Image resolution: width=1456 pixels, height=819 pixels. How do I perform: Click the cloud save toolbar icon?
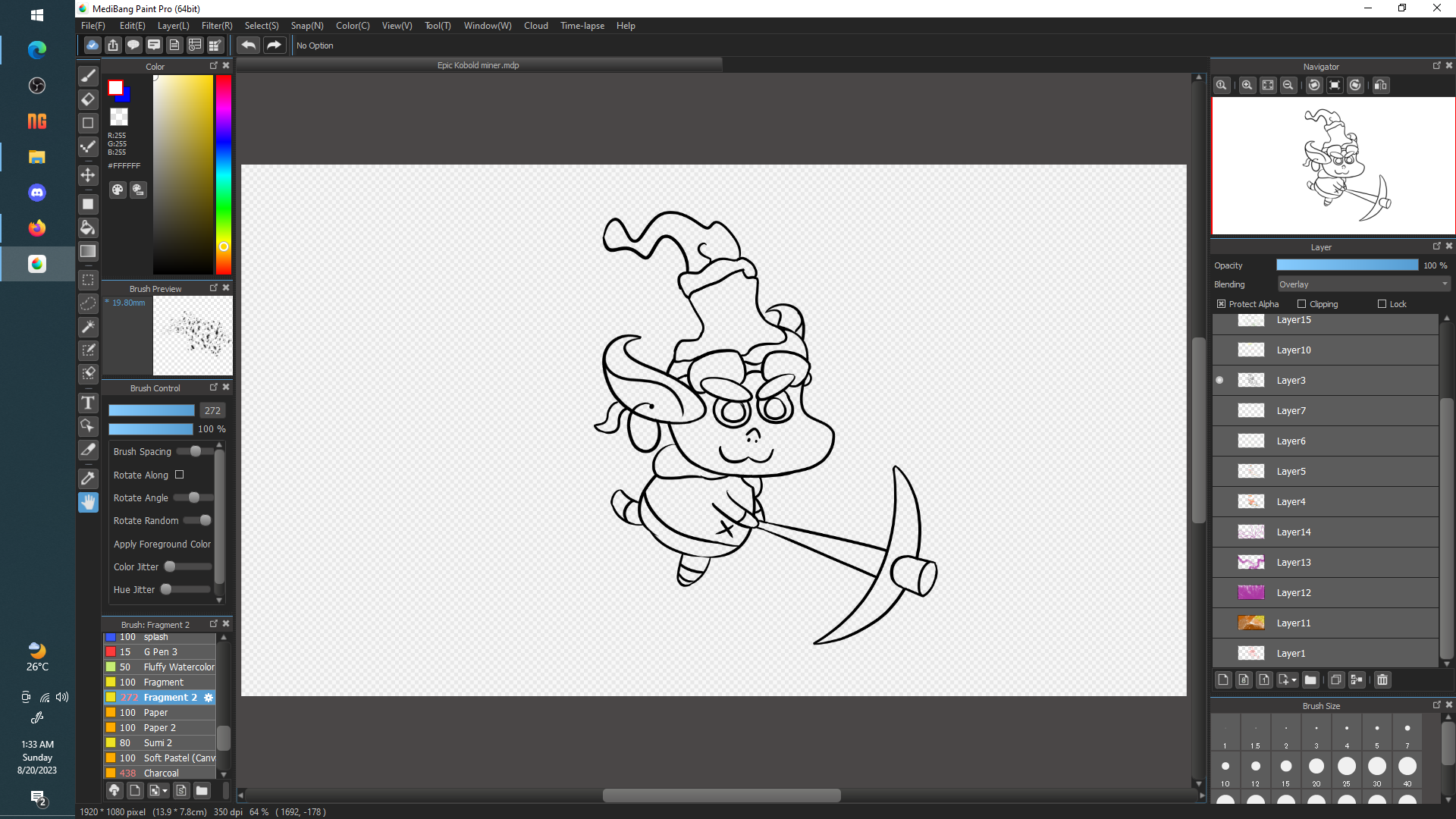93,45
